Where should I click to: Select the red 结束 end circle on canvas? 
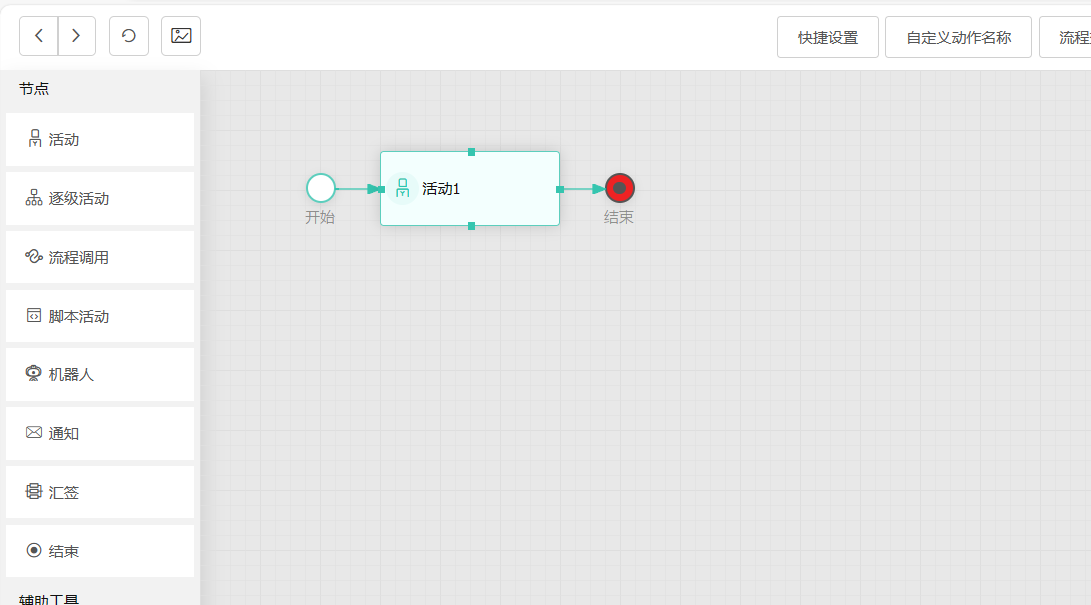point(620,188)
